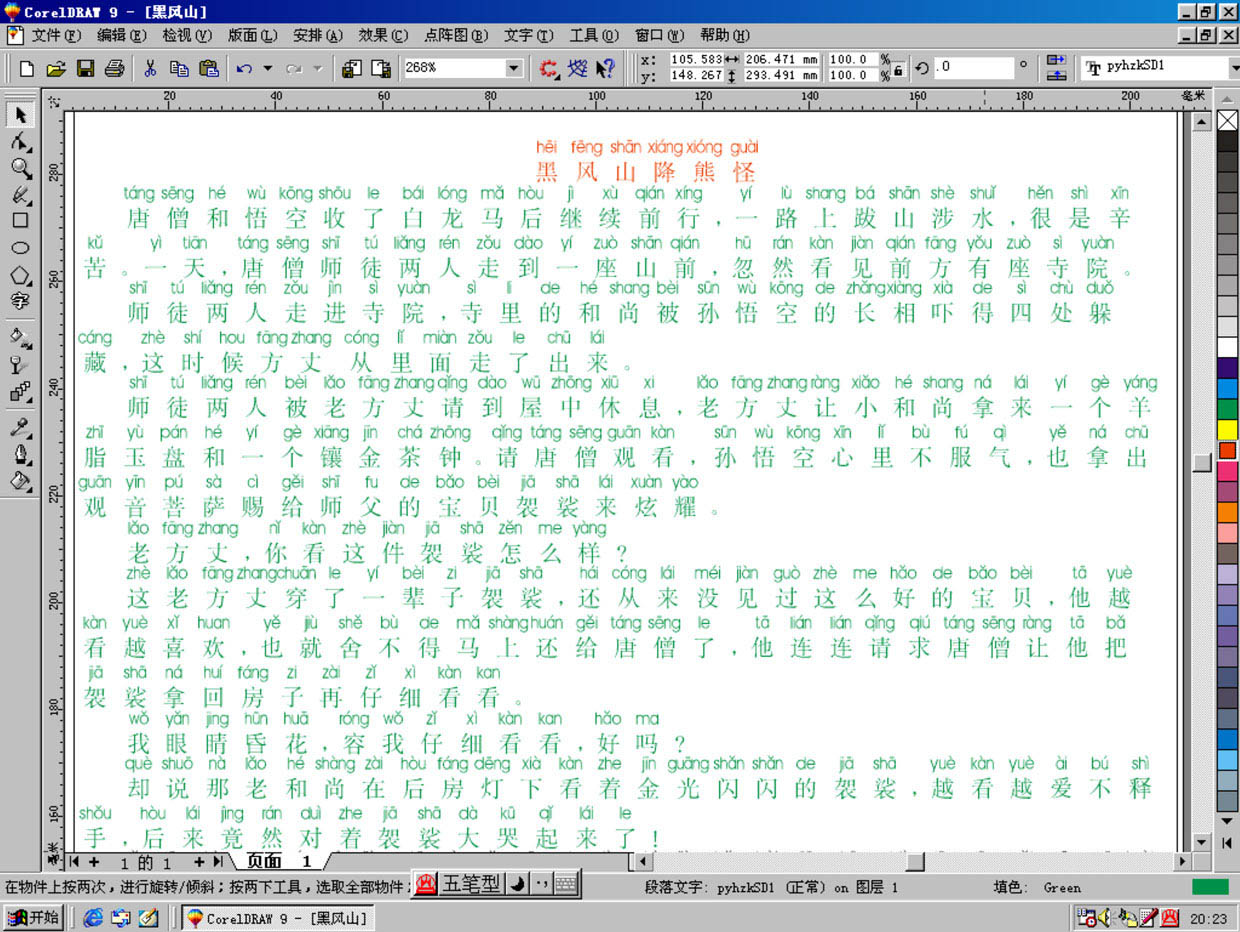Activate the What's This help pointer

pyautogui.click(x=606, y=69)
